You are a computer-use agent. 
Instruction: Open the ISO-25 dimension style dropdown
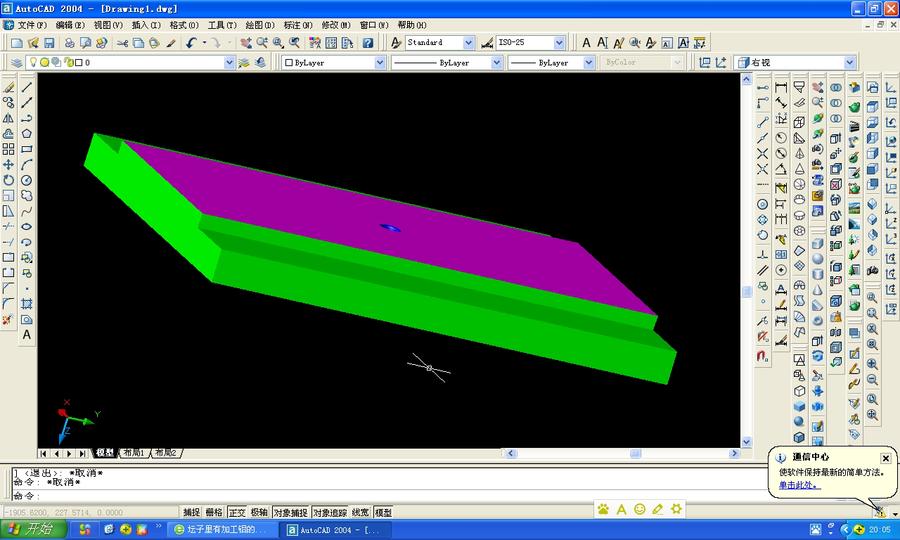point(559,42)
